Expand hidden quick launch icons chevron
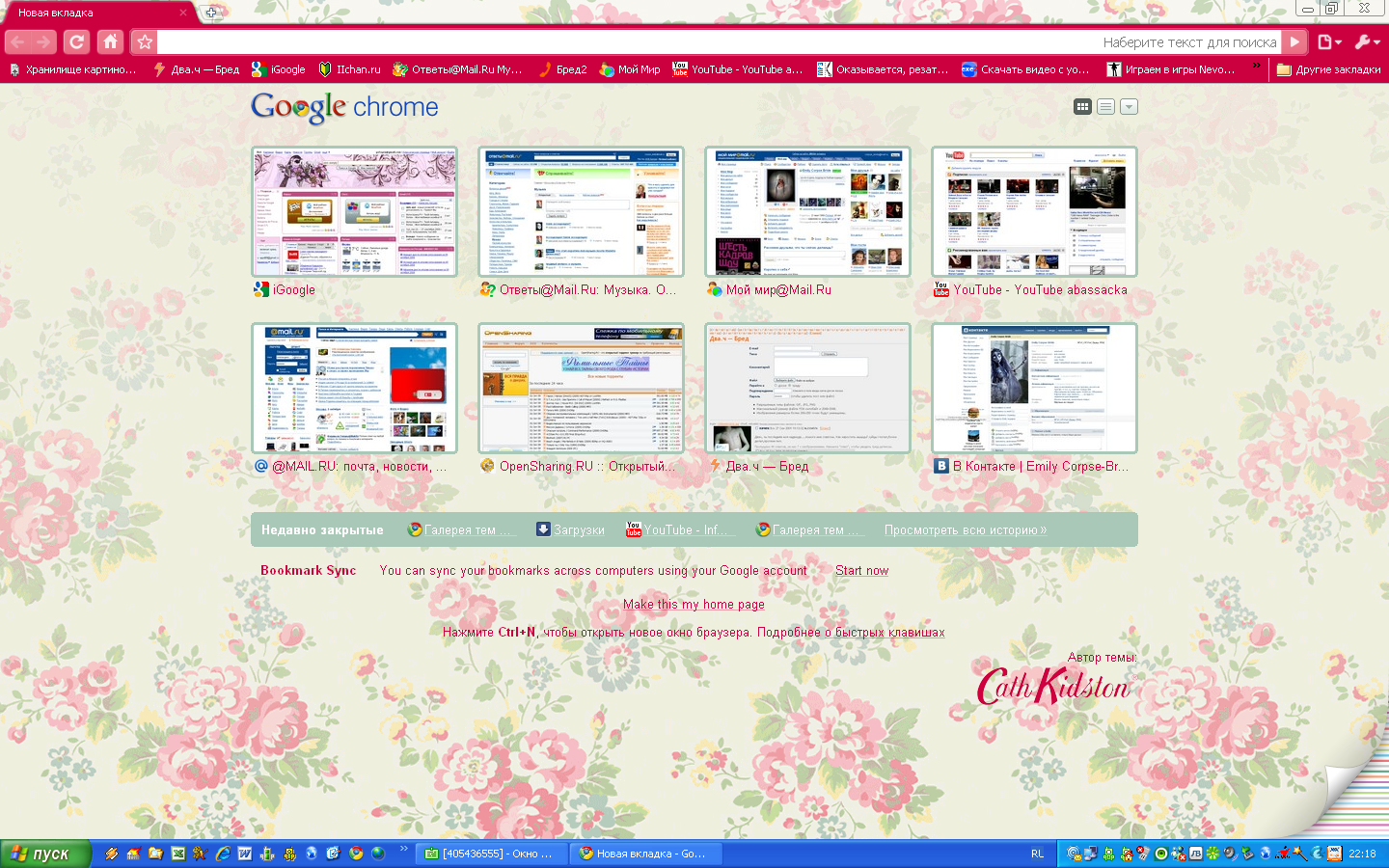 [x=403, y=851]
